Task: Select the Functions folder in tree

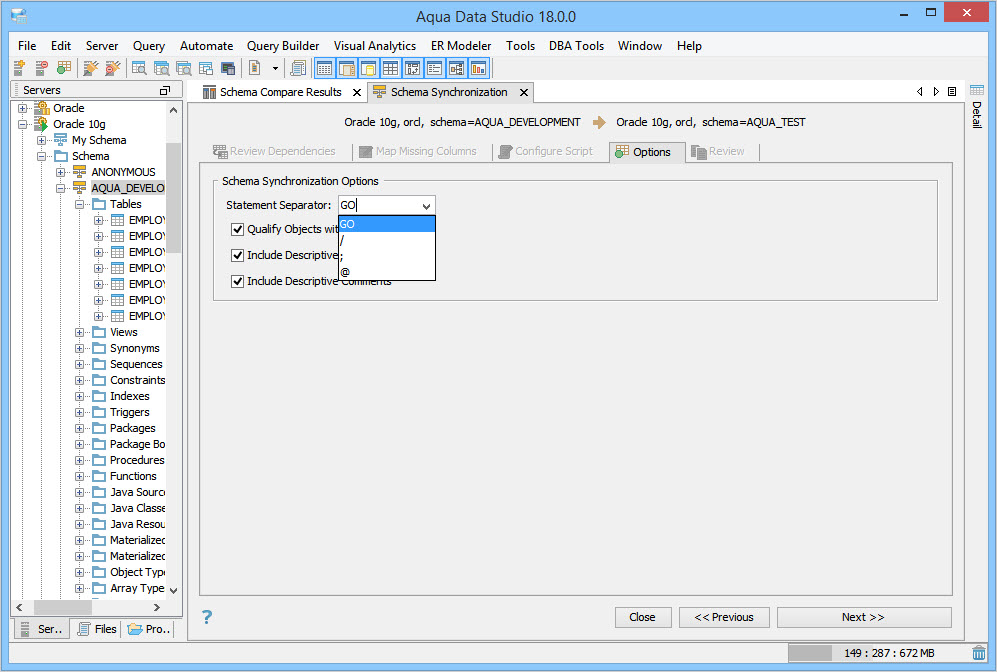Action: (133, 476)
